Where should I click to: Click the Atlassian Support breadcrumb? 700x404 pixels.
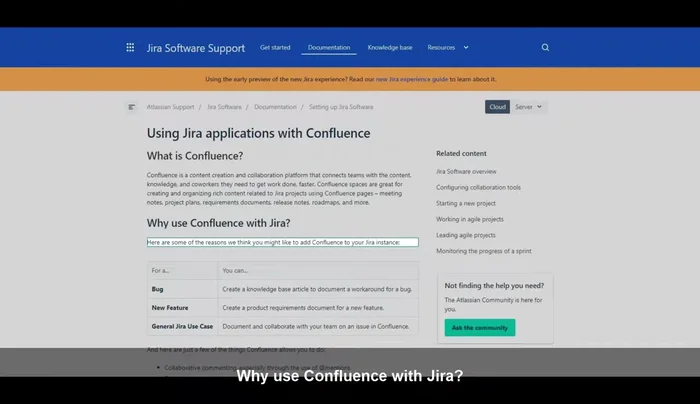click(171, 107)
